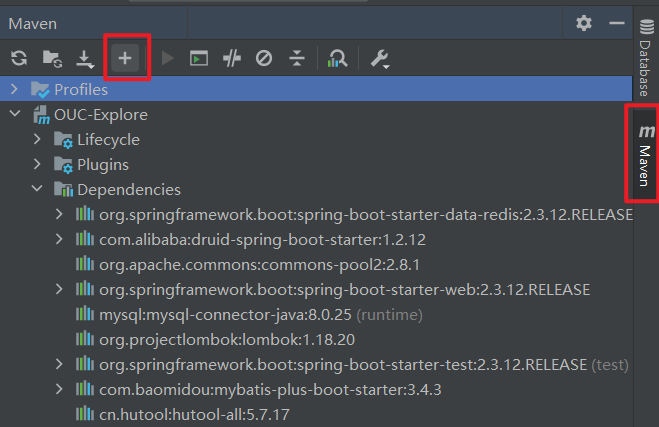The height and width of the screenshot is (427, 659).
Task: Collapse the OUC-Explore project node
Action: coord(15,114)
